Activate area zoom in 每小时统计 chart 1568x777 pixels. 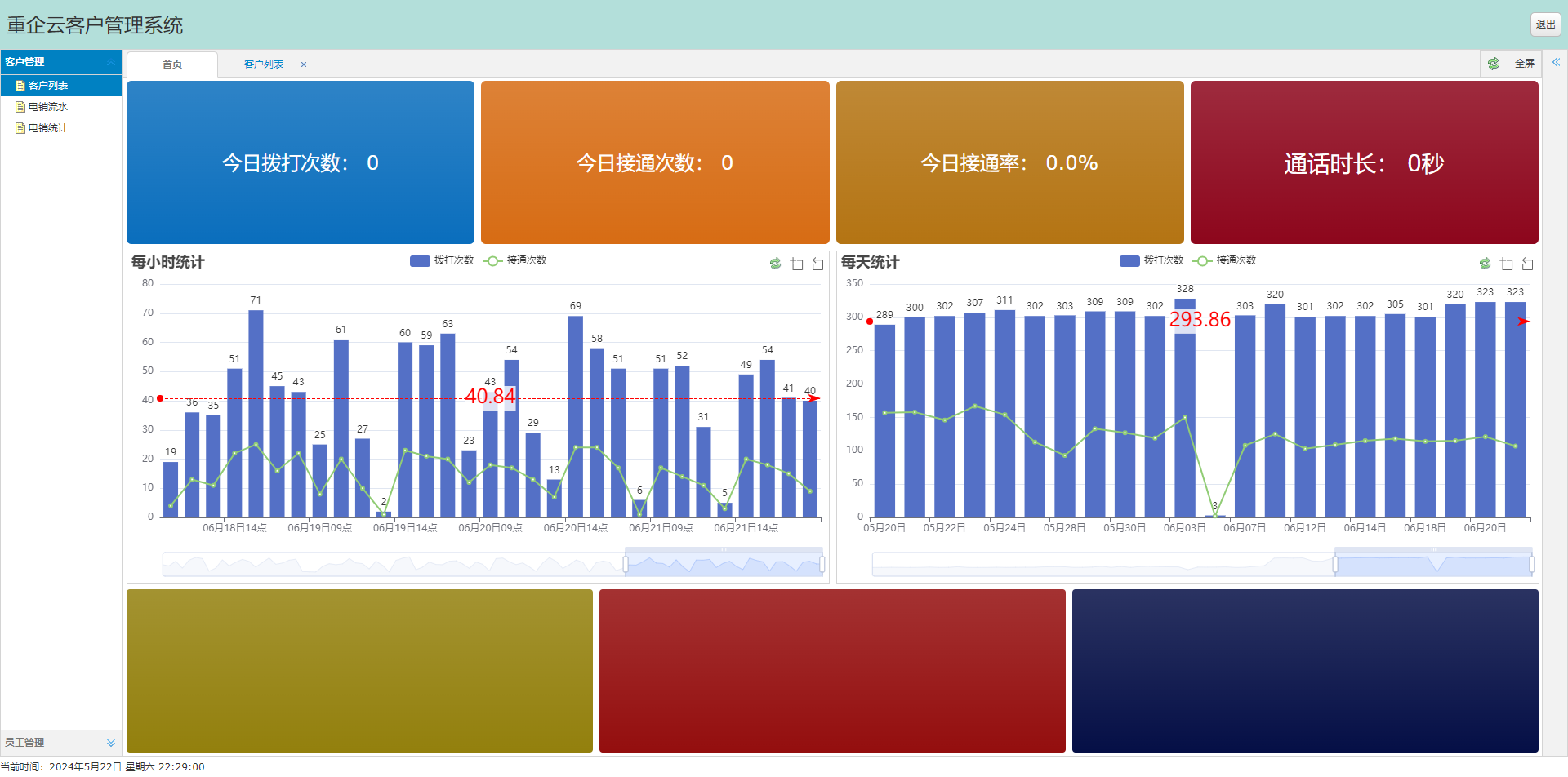[797, 264]
